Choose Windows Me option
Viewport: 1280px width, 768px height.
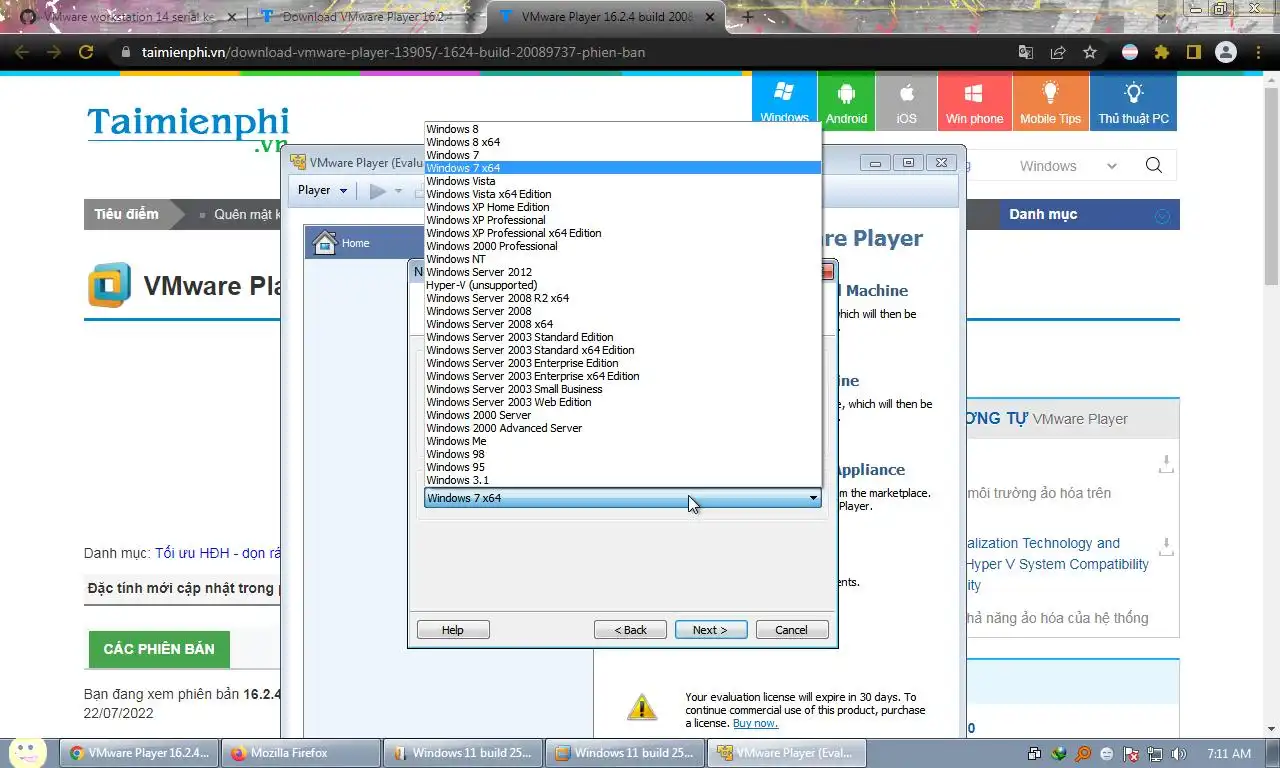[x=622, y=441]
